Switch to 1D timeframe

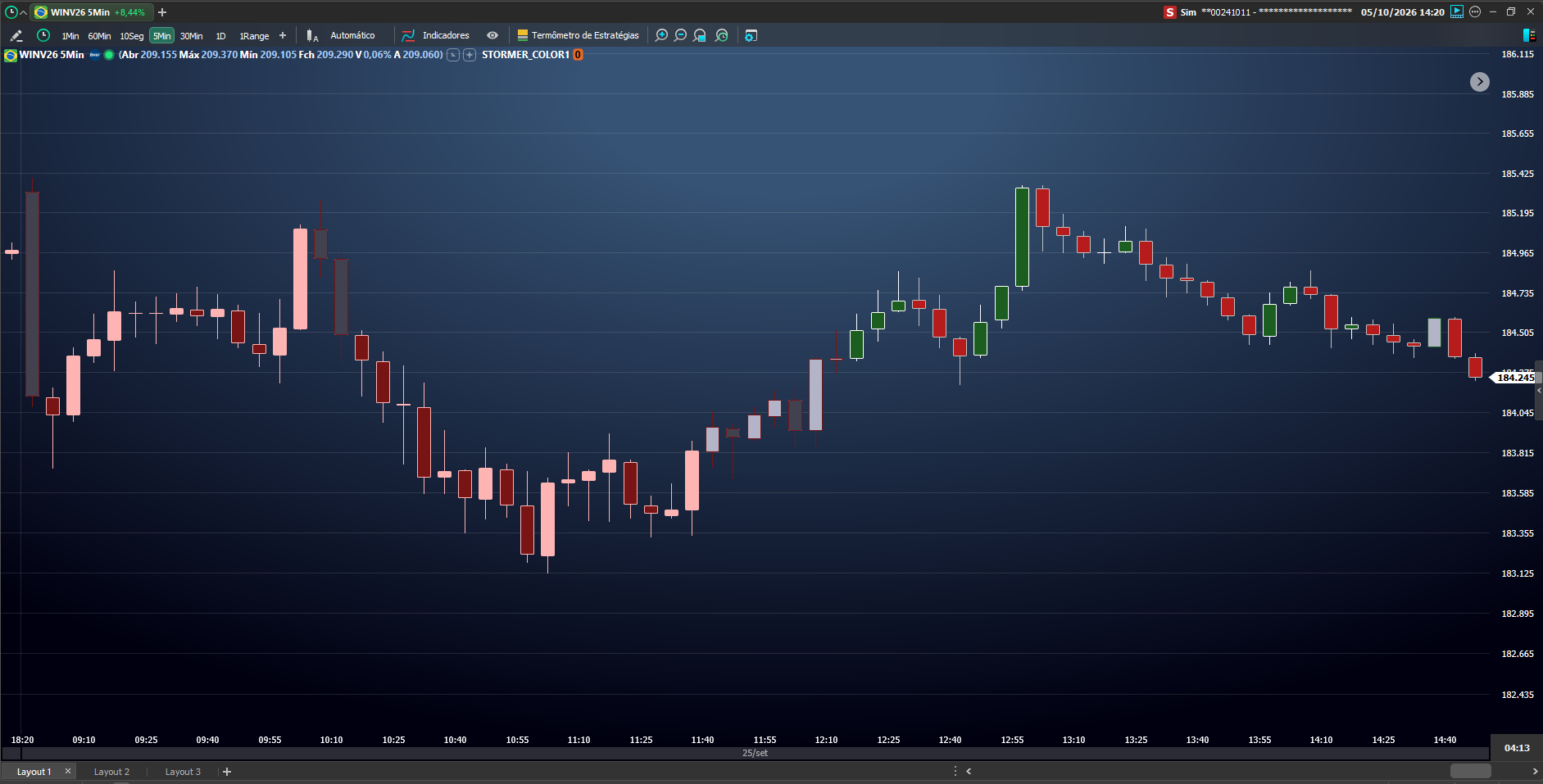tap(220, 36)
